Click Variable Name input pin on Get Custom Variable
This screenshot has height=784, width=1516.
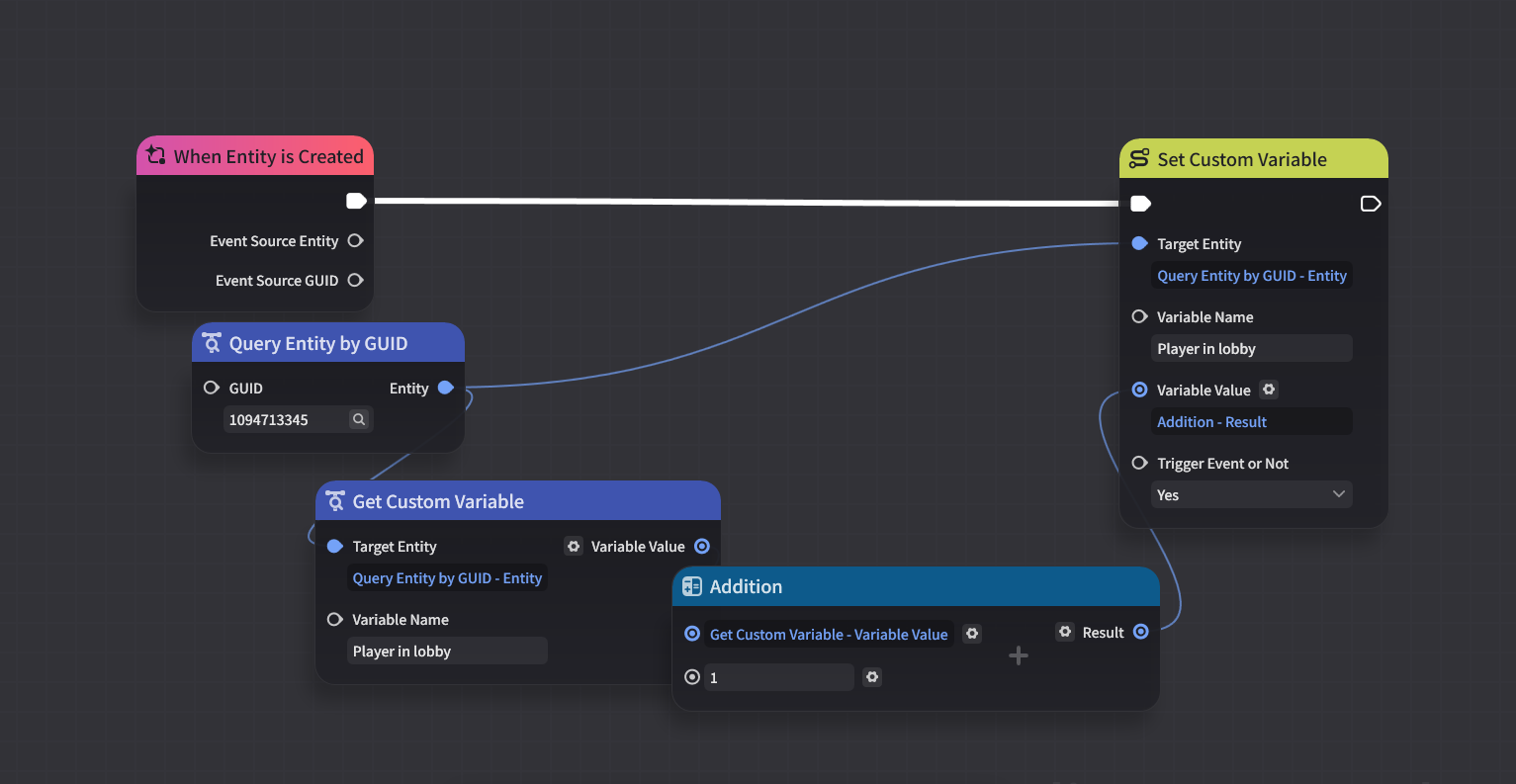334,619
